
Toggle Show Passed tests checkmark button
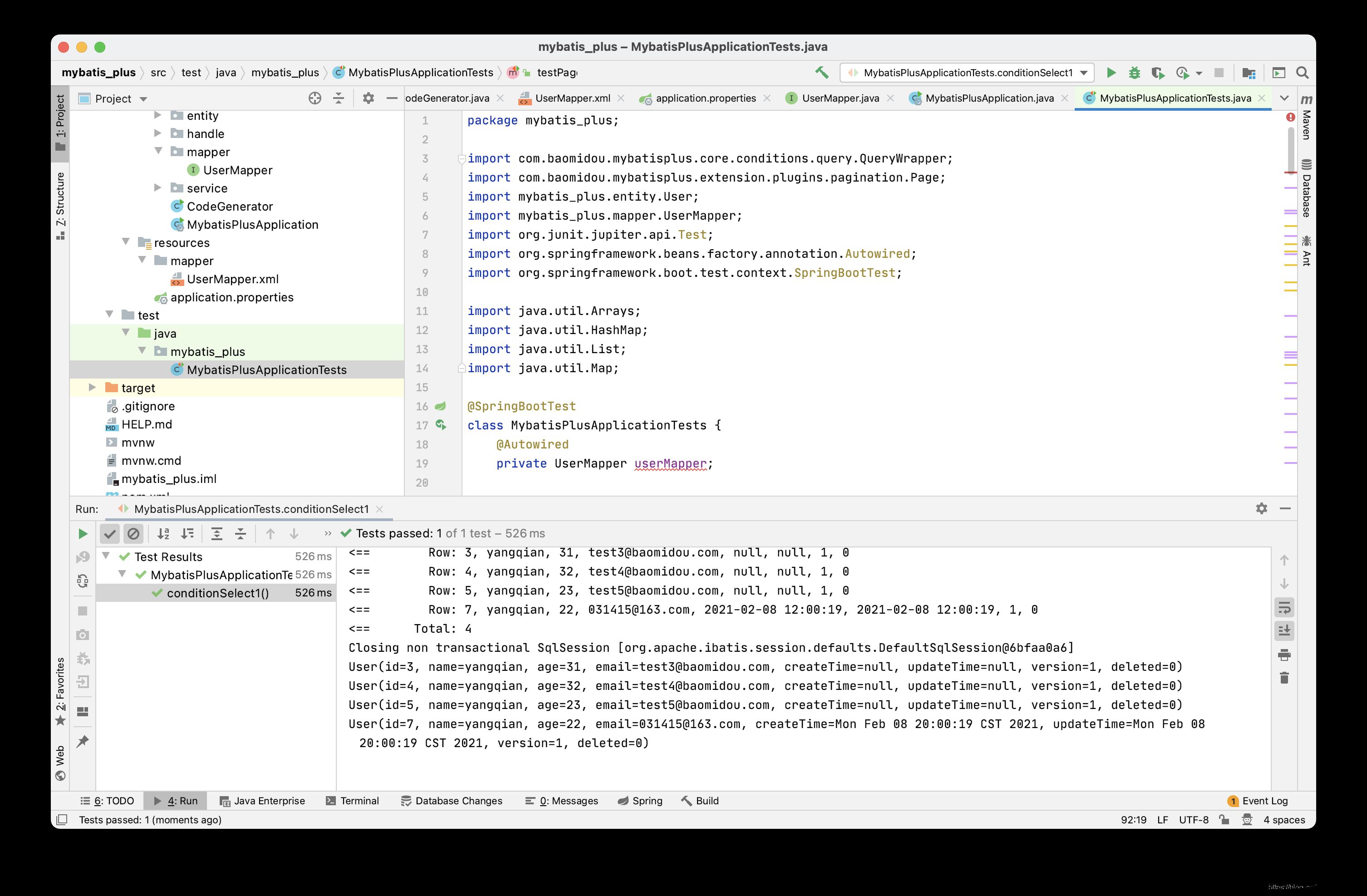coord(110,534)
